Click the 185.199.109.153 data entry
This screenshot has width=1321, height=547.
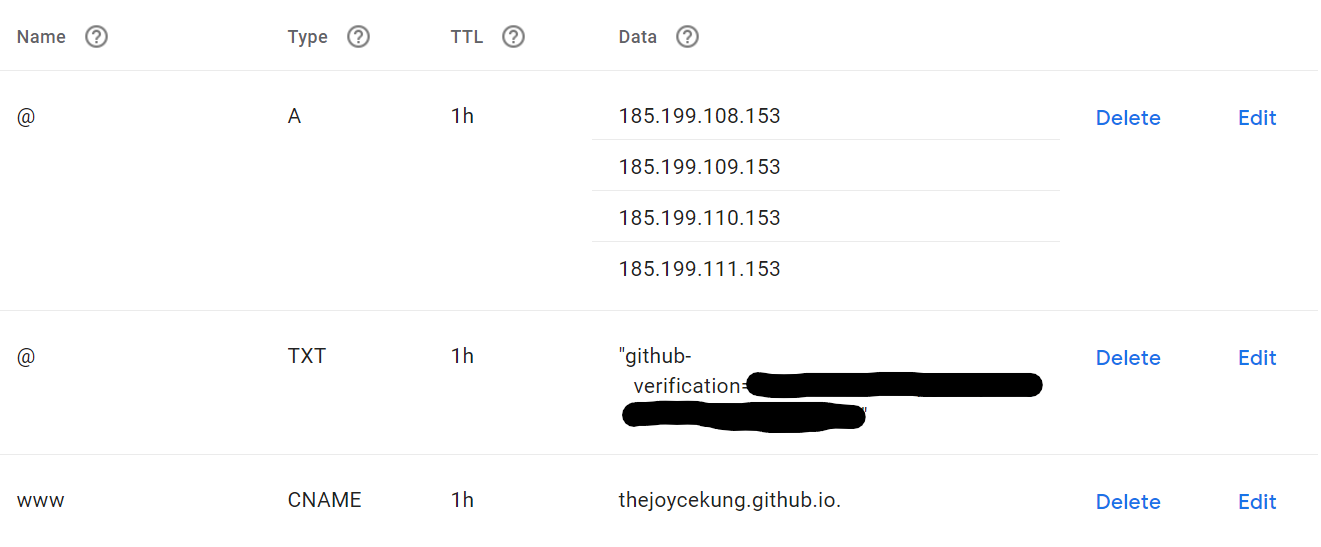(699, 167)
